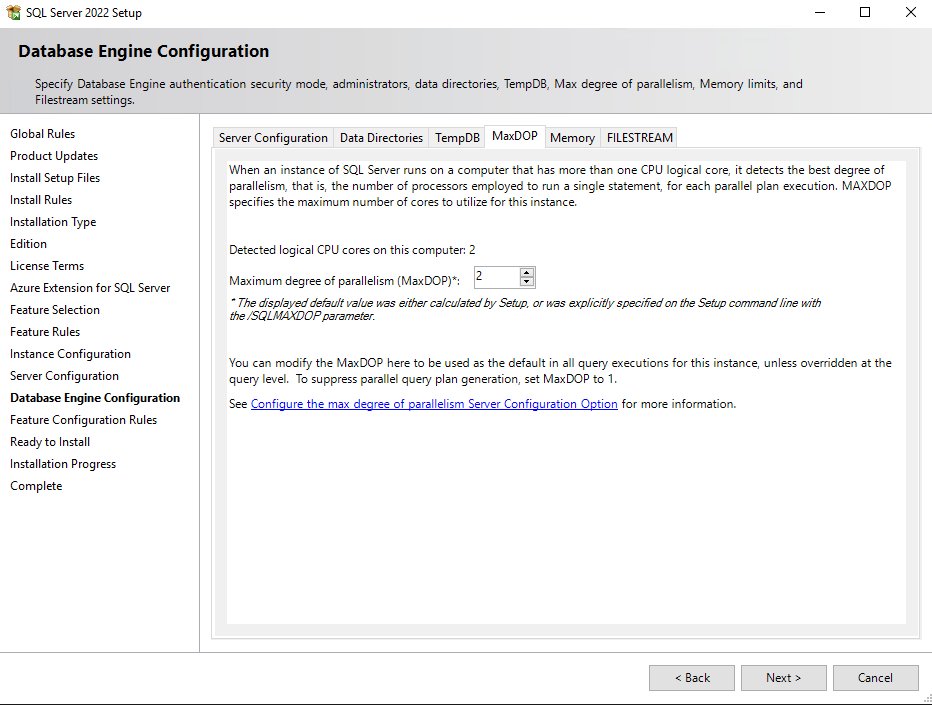Select Install Setup Files step
Image resolution: width=932 pixels, height=705 pixels.
click(55, 178)
